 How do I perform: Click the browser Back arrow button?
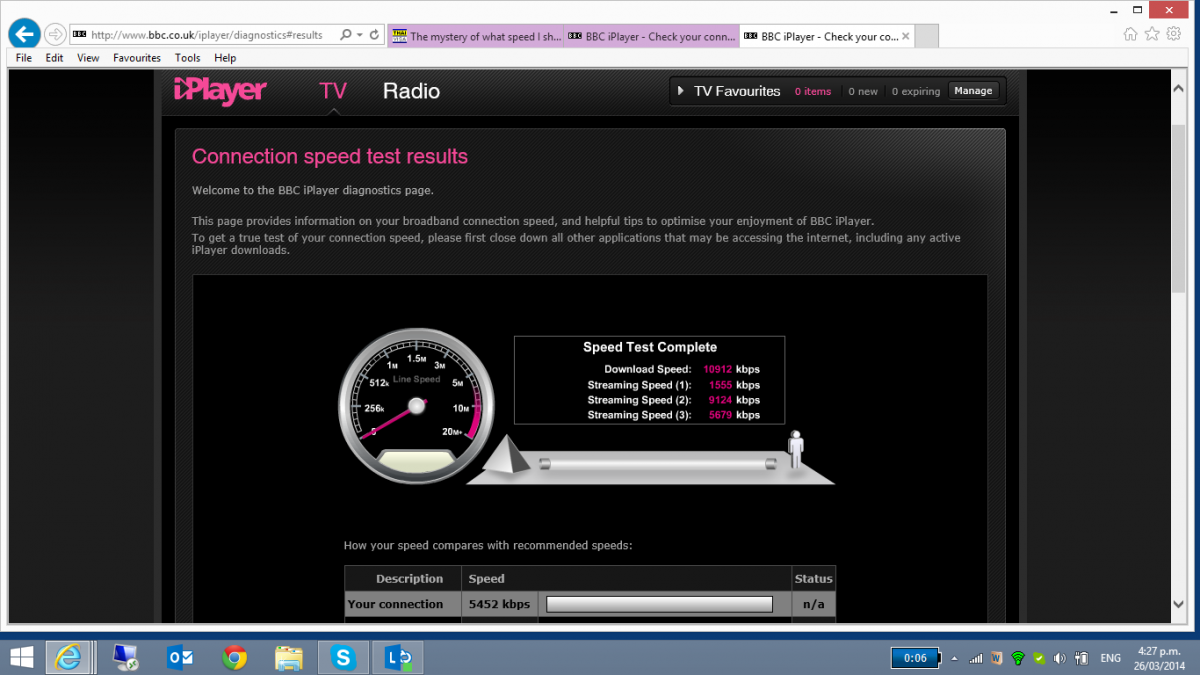pos(24,34)
